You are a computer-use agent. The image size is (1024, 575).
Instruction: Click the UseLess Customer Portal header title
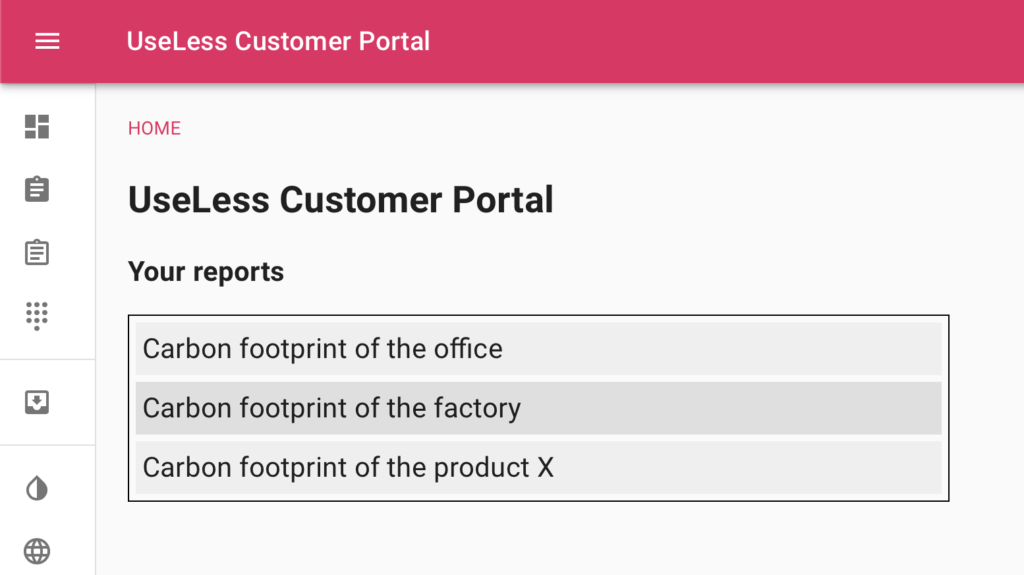point(278,41)
